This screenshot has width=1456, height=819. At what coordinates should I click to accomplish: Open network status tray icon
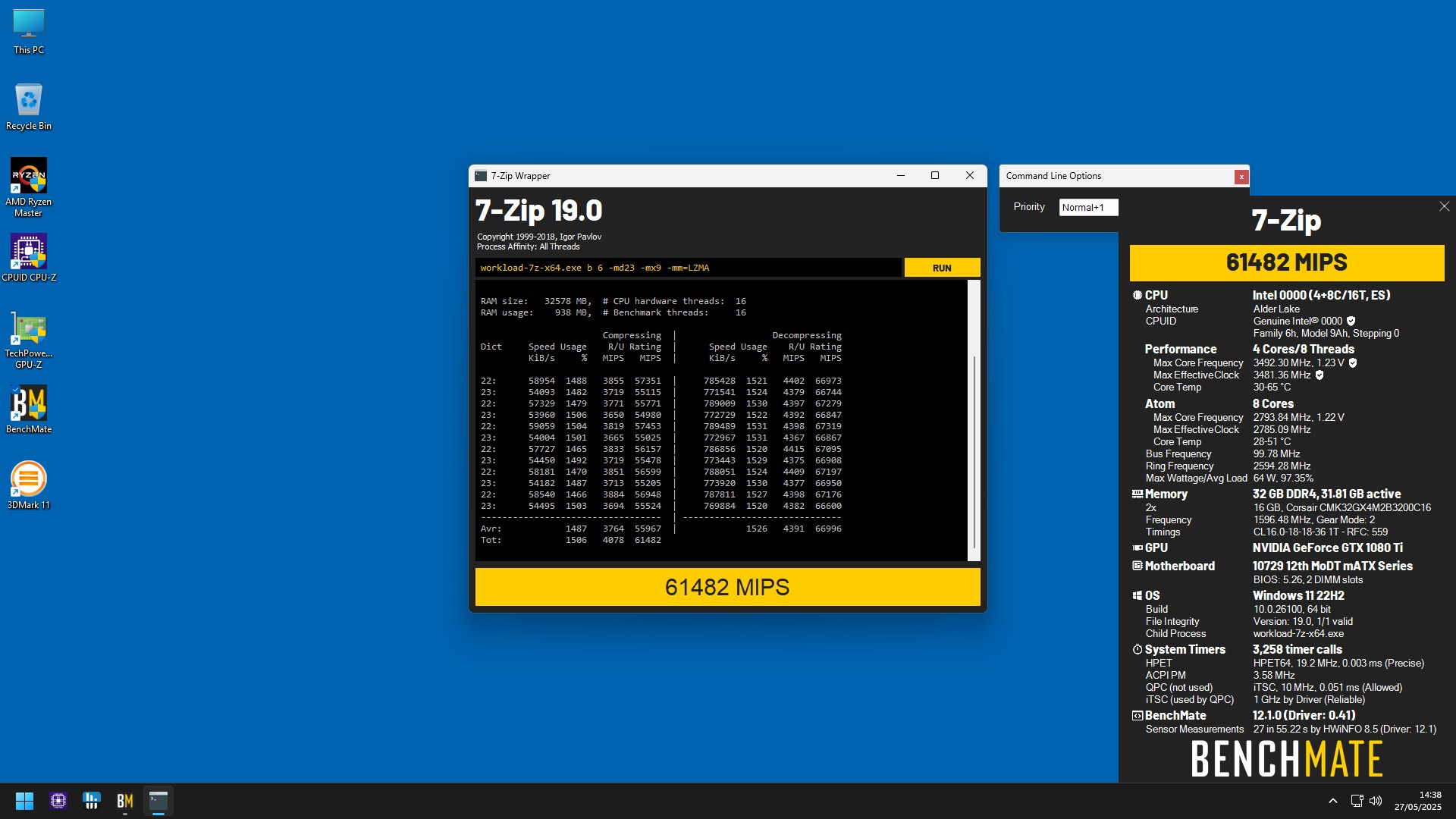1357,801
